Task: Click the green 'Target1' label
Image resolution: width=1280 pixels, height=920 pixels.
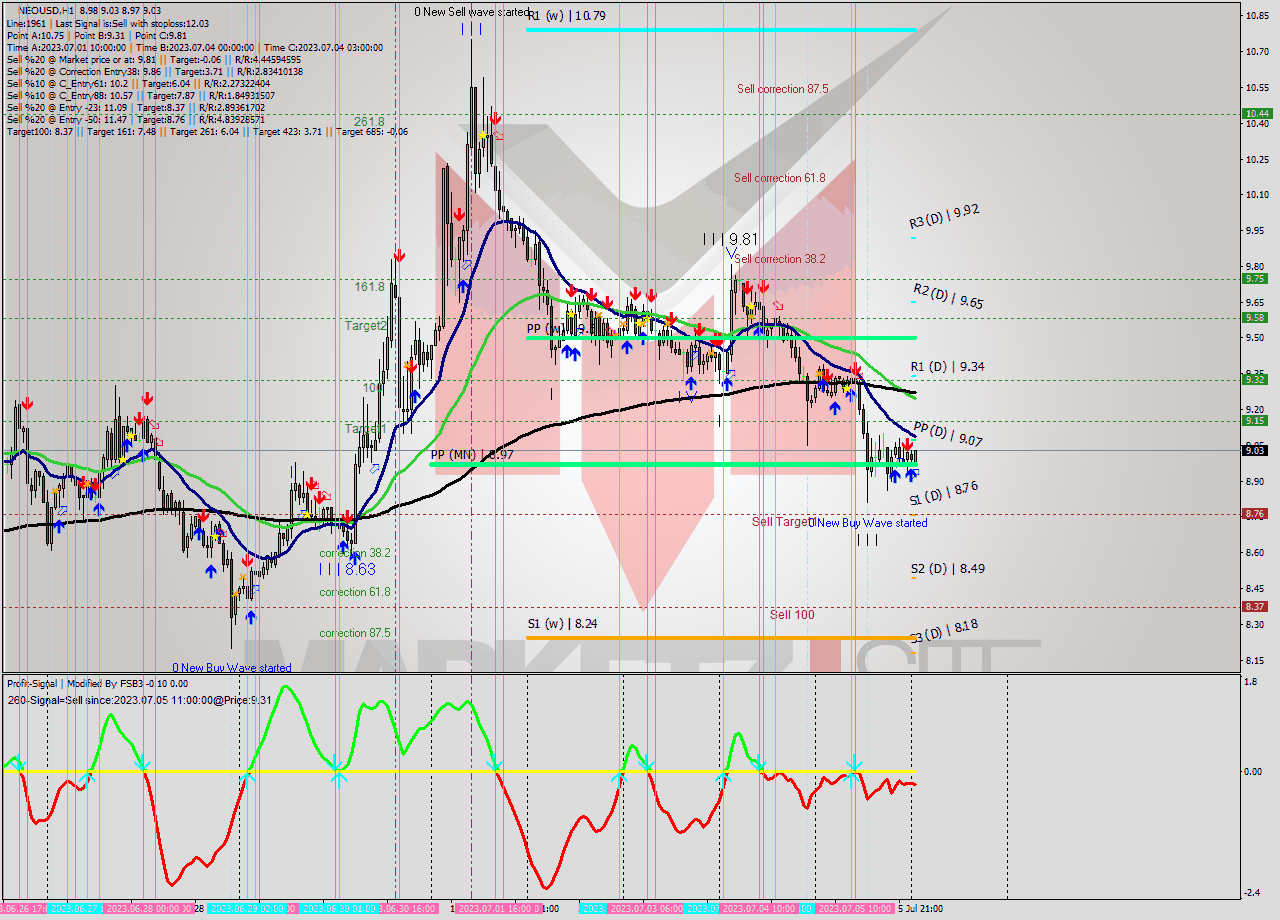Action: [366, 429]
